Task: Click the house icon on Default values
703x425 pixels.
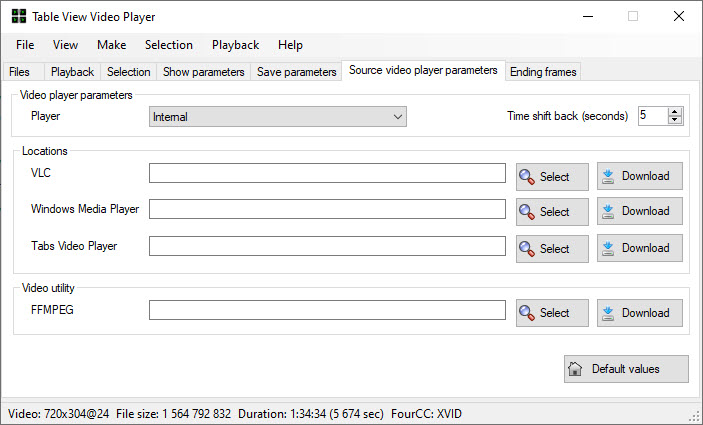Action: click(575, 369)
